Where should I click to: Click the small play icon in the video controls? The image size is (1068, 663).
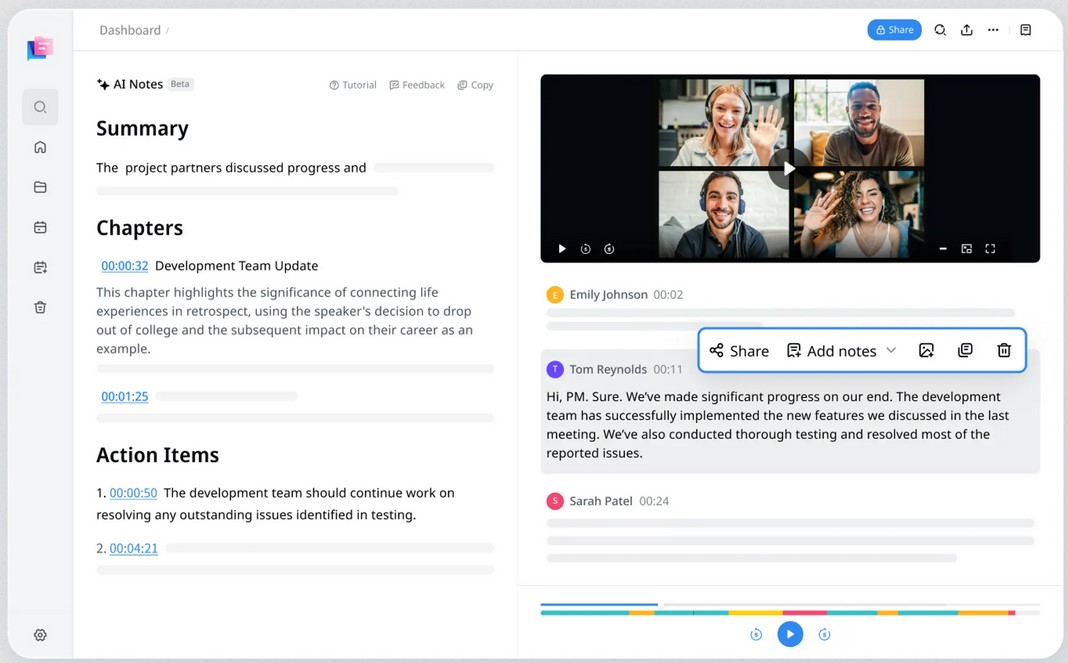(562, 249)
